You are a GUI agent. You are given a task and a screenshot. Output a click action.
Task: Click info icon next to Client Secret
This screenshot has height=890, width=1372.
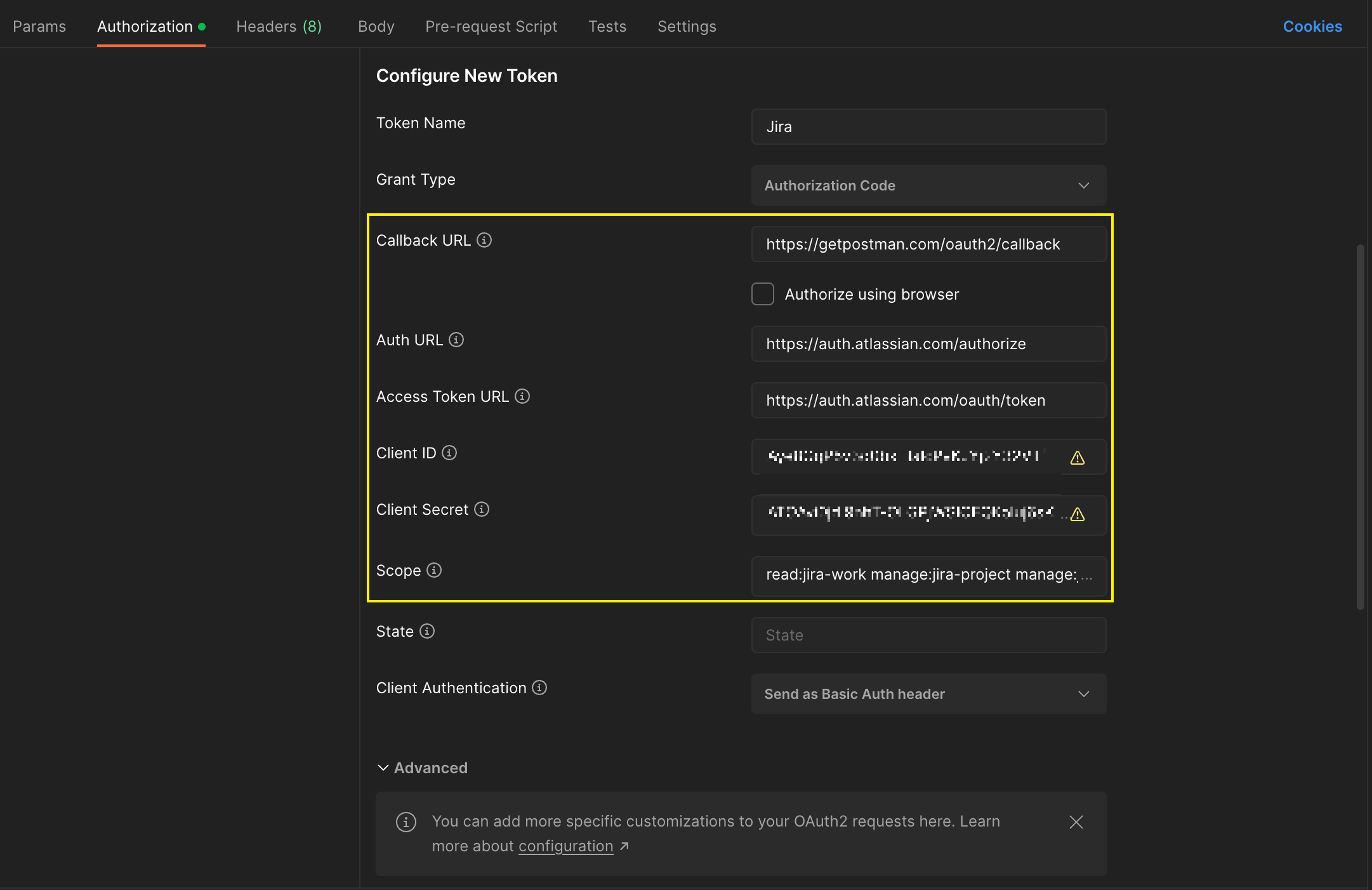(x=482, y=509)
